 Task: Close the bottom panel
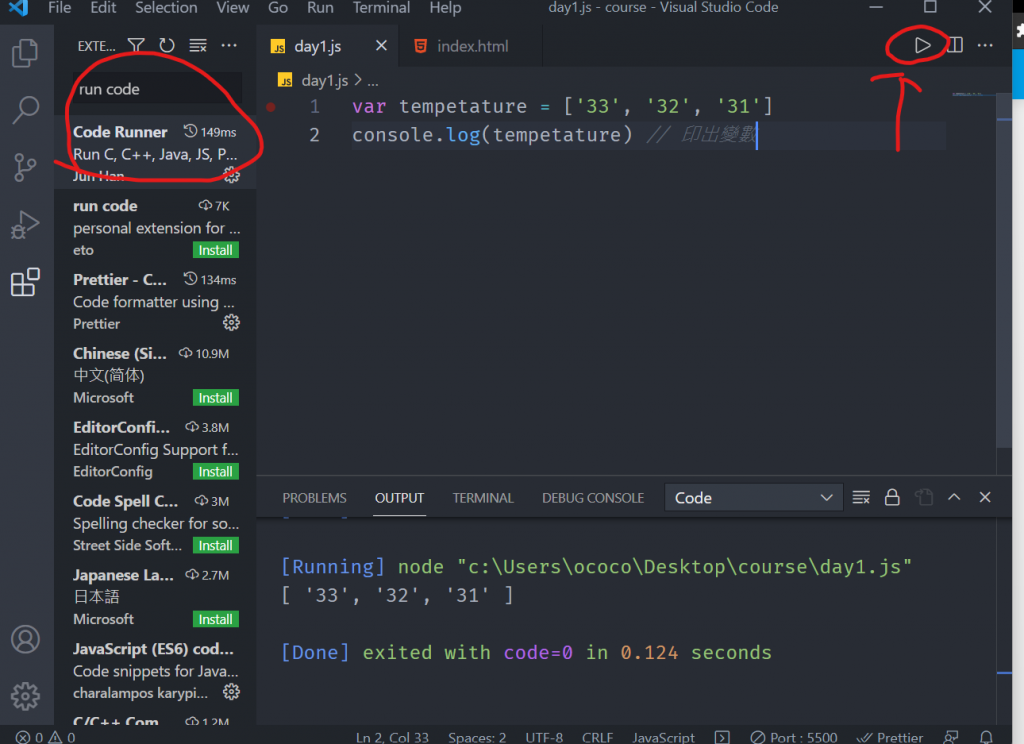pos(985,497)
